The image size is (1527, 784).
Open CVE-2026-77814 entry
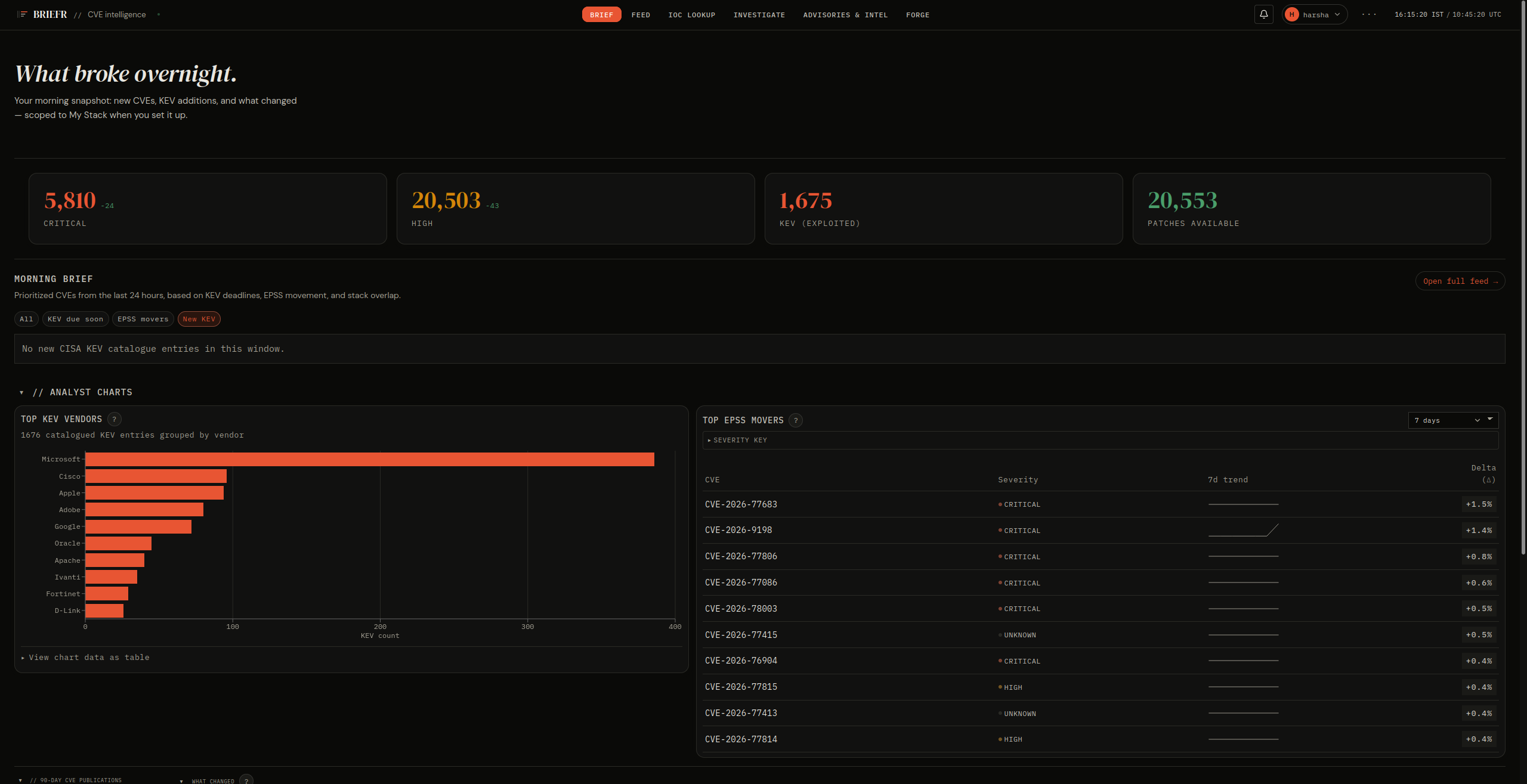tap(741, 739)
